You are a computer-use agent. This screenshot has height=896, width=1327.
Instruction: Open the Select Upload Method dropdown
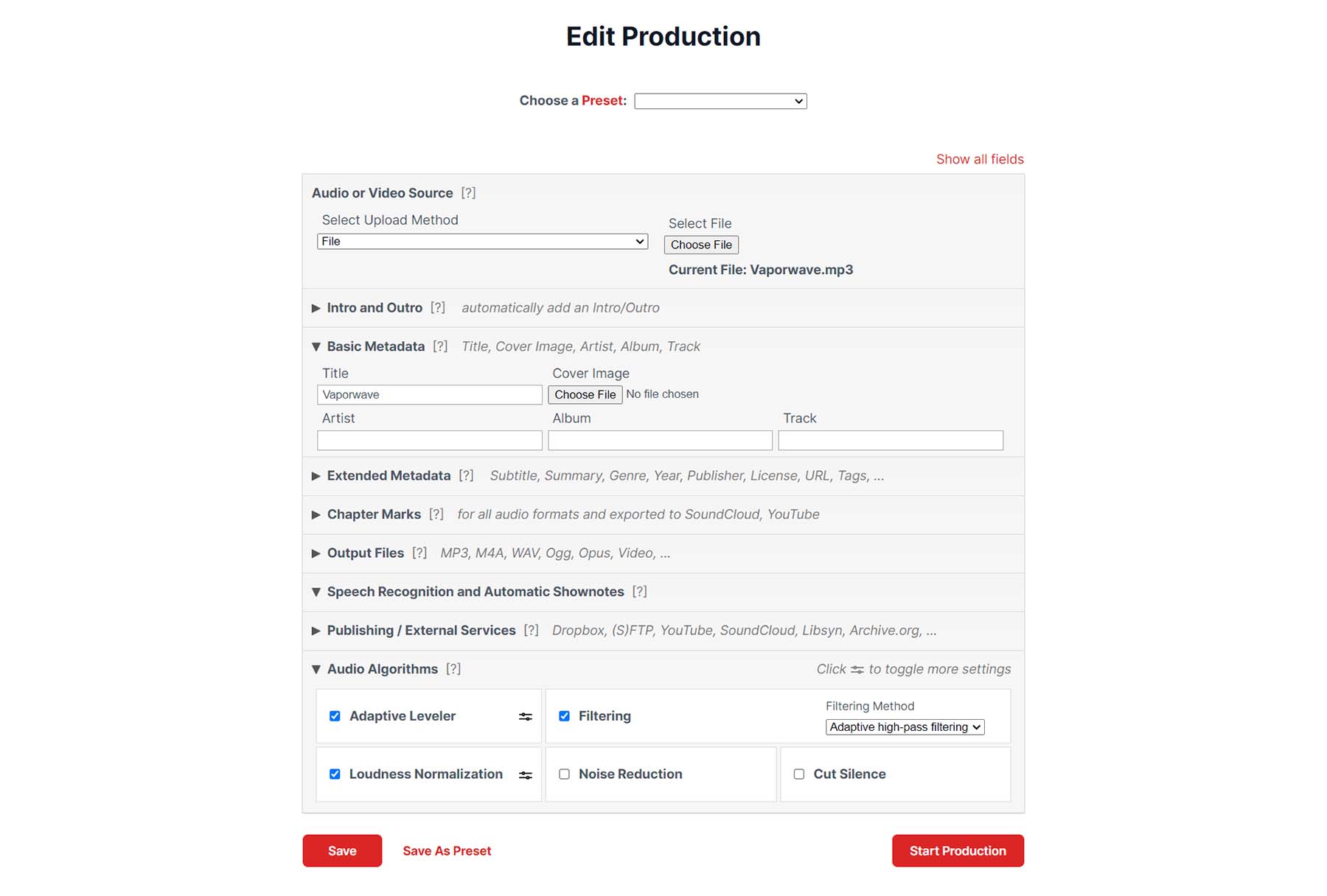482,241
